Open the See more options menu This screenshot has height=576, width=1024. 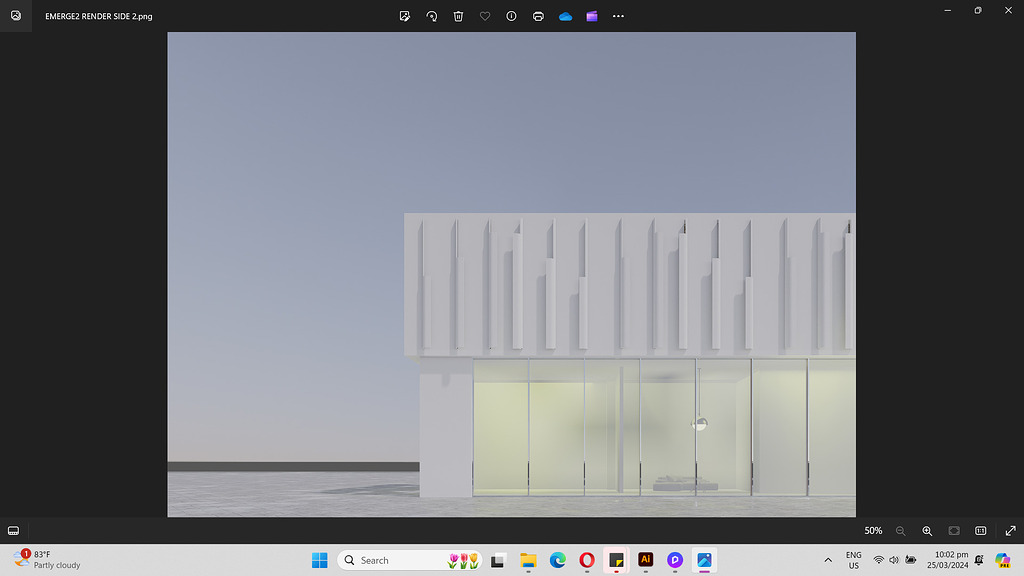point(618,16)
